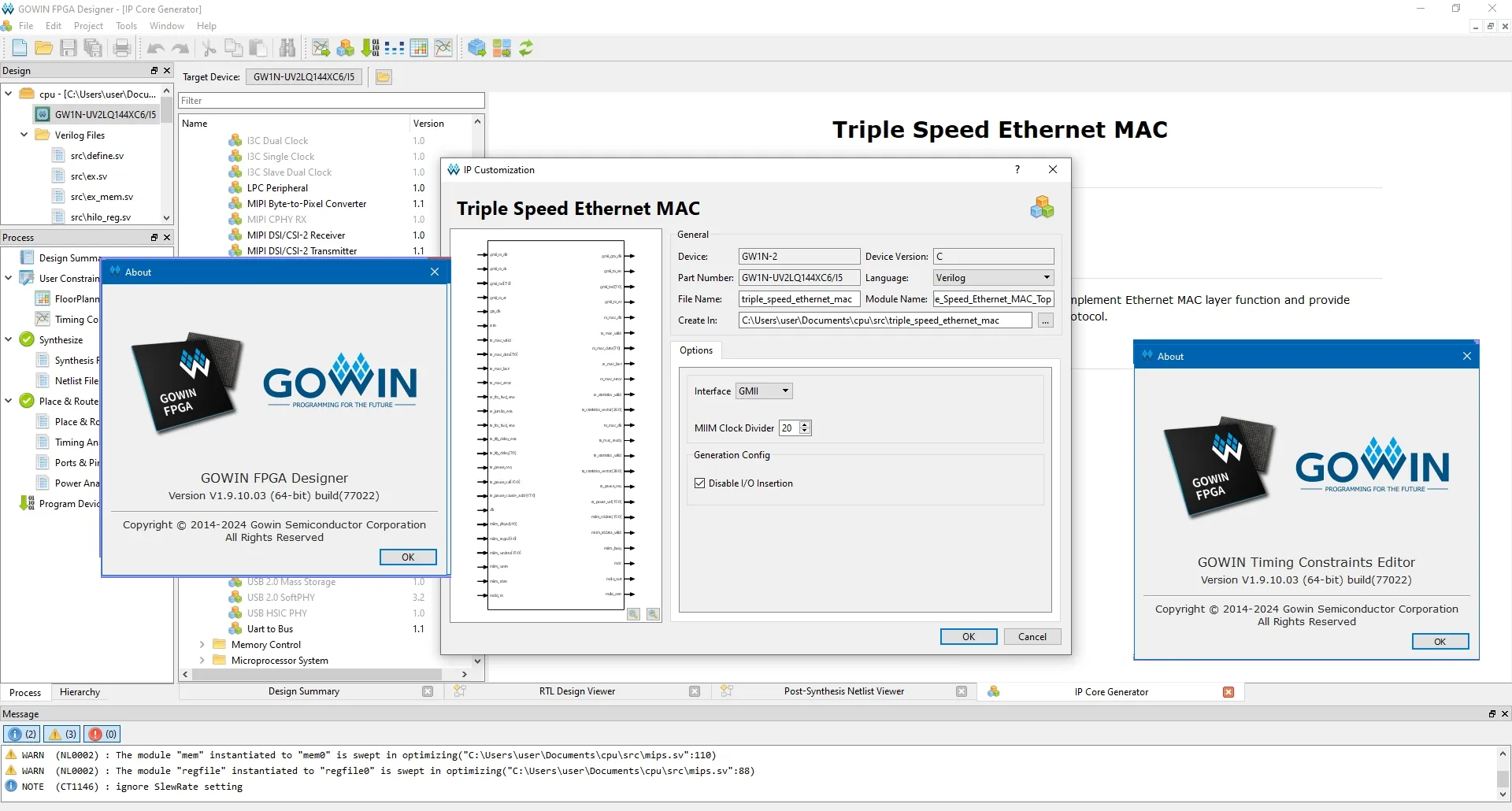
Task: Expand the Microprocessor System IP category
Action: pyautogui.click(x=202, y=661)
